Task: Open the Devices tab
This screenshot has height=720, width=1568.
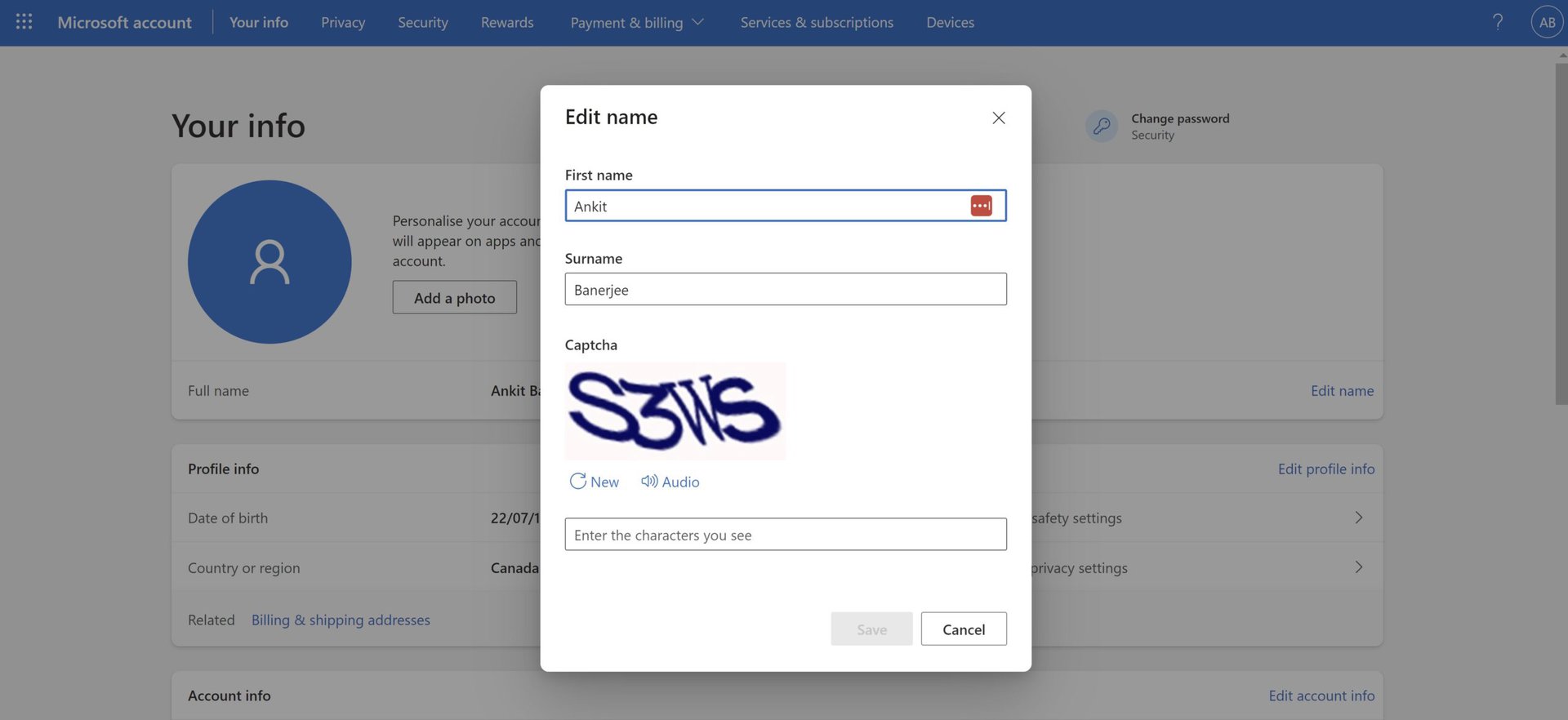Action: (x=950, y=23)
